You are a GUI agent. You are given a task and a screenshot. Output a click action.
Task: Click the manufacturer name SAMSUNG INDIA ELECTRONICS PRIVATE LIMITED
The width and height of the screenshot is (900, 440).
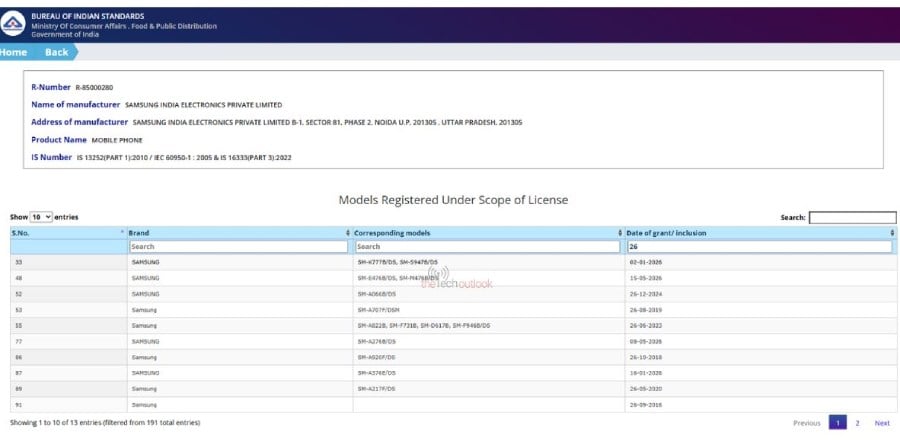204,105
